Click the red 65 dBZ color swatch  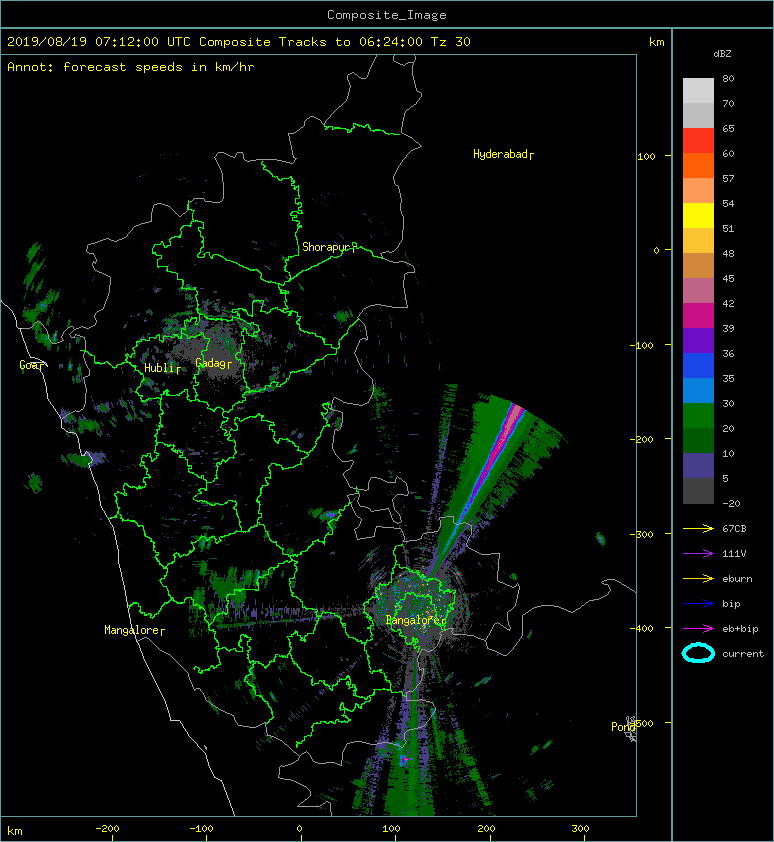698,140
